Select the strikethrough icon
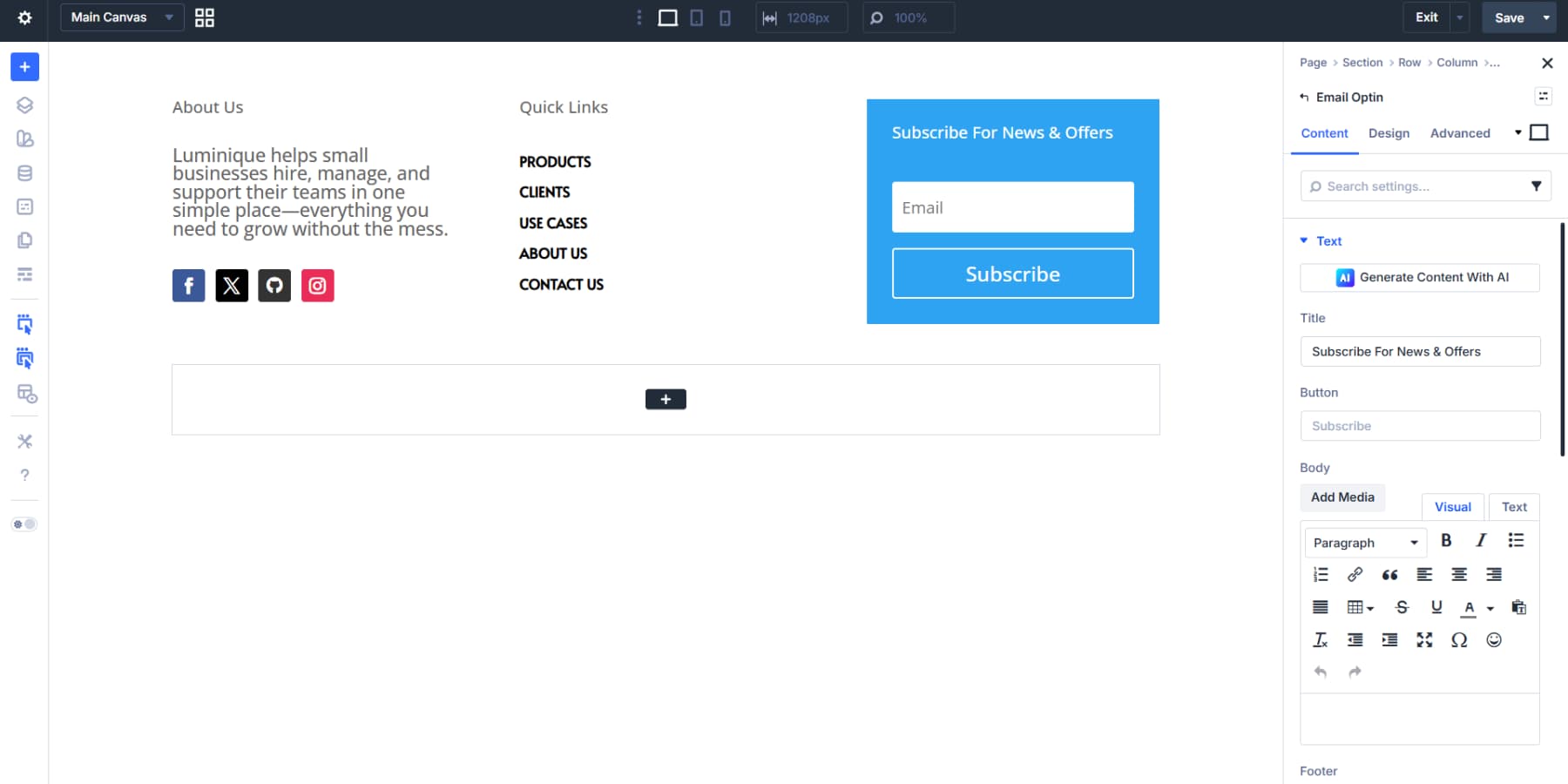The height and width of the screenshot is (784, 1568). tap(1402, 607)
